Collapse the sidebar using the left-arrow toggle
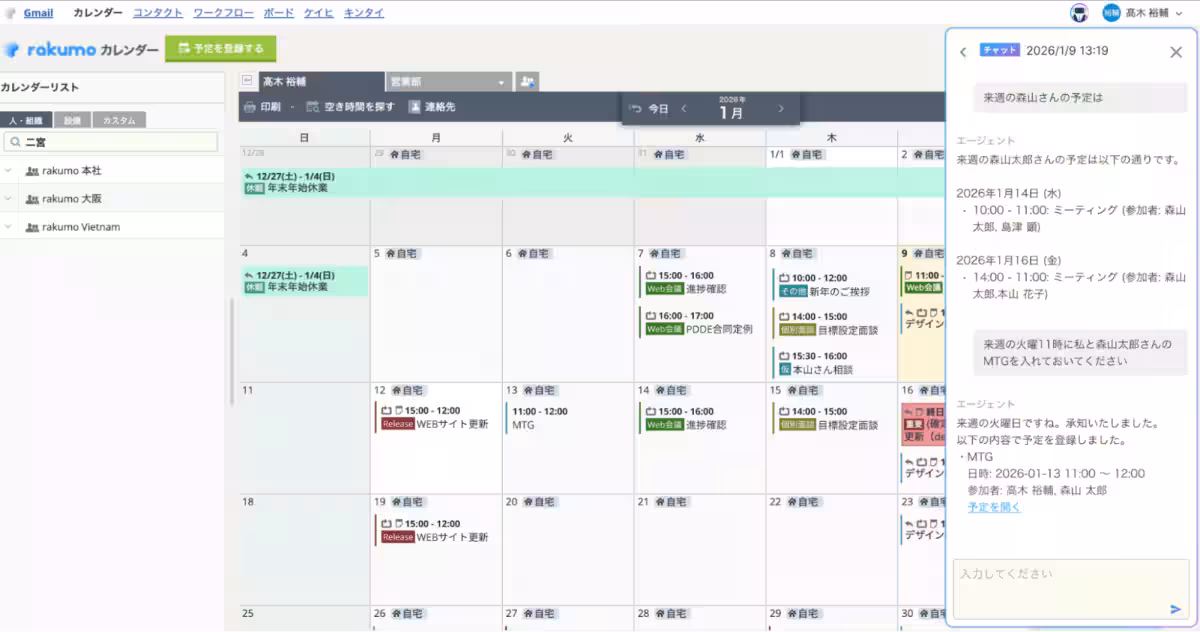This screenshot has height=632, width=1200. pos(247,81)
